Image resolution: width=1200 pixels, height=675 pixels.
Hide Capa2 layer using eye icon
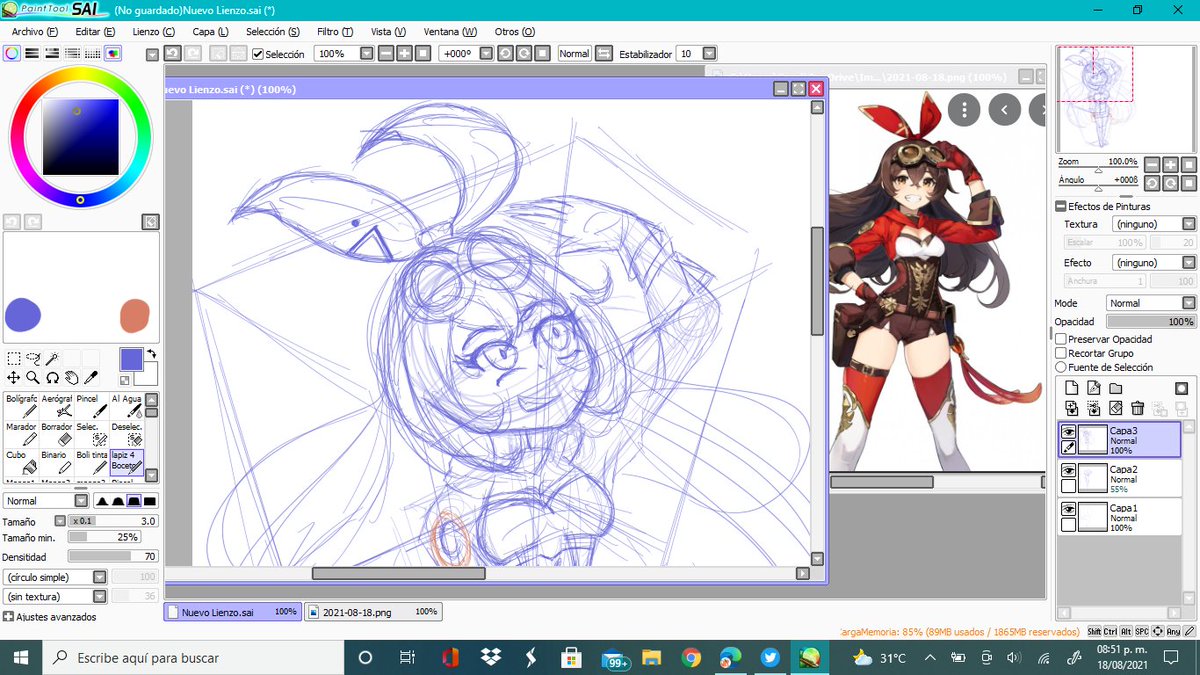tap(1068, 470)
